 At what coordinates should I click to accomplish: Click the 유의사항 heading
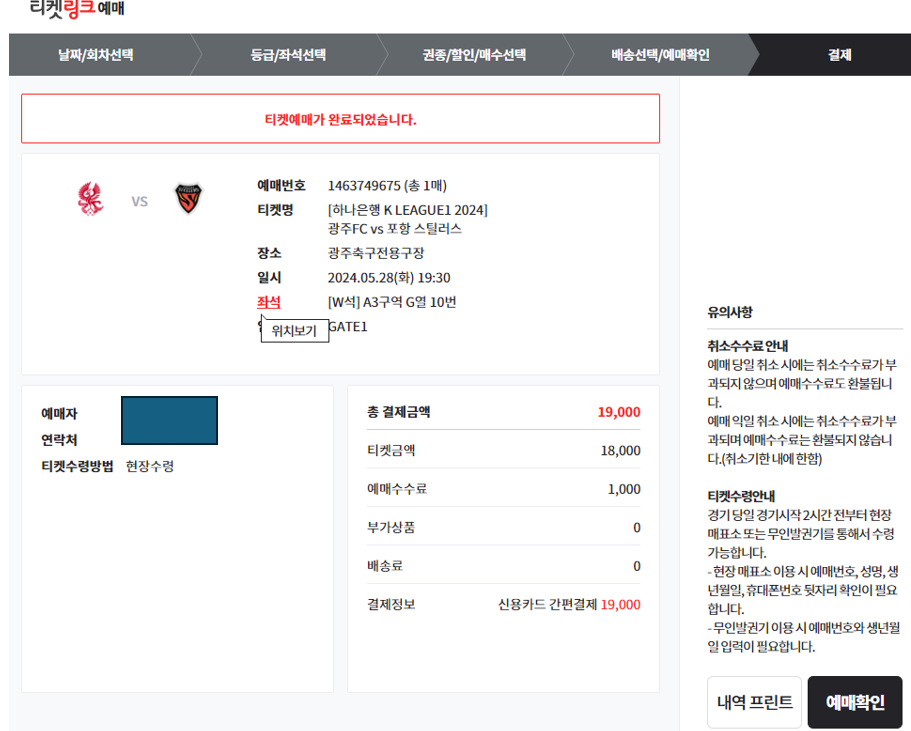click(730, 312)
